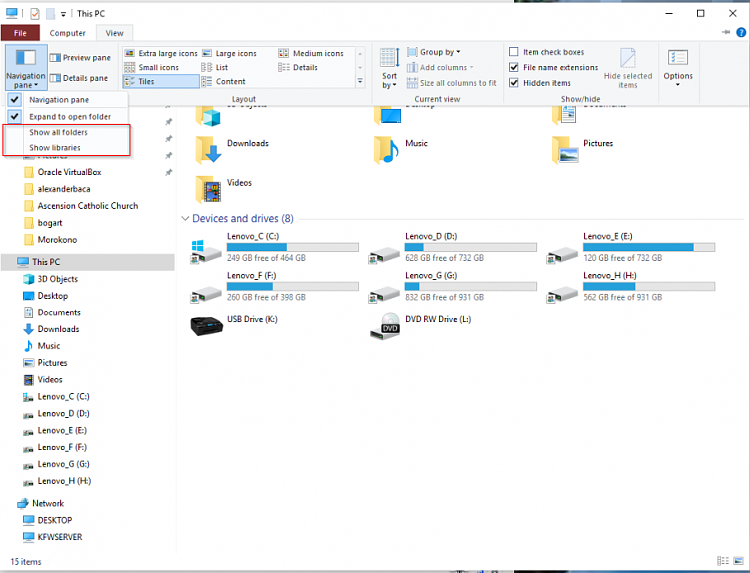The image size is (750, 573).
Task: Select Content layout
Action: pos(224,81)
